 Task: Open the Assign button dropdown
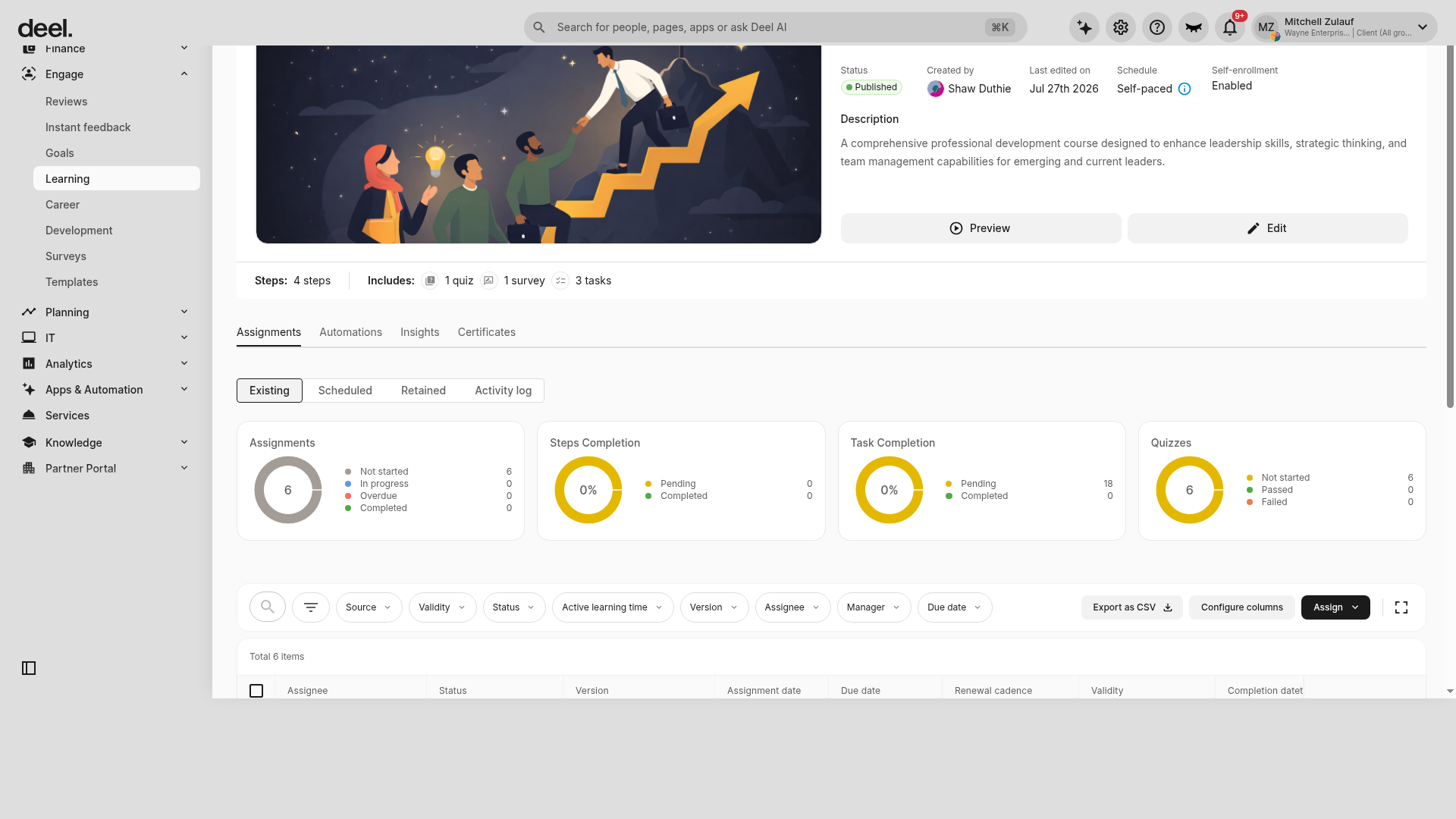coord(1335,607)
